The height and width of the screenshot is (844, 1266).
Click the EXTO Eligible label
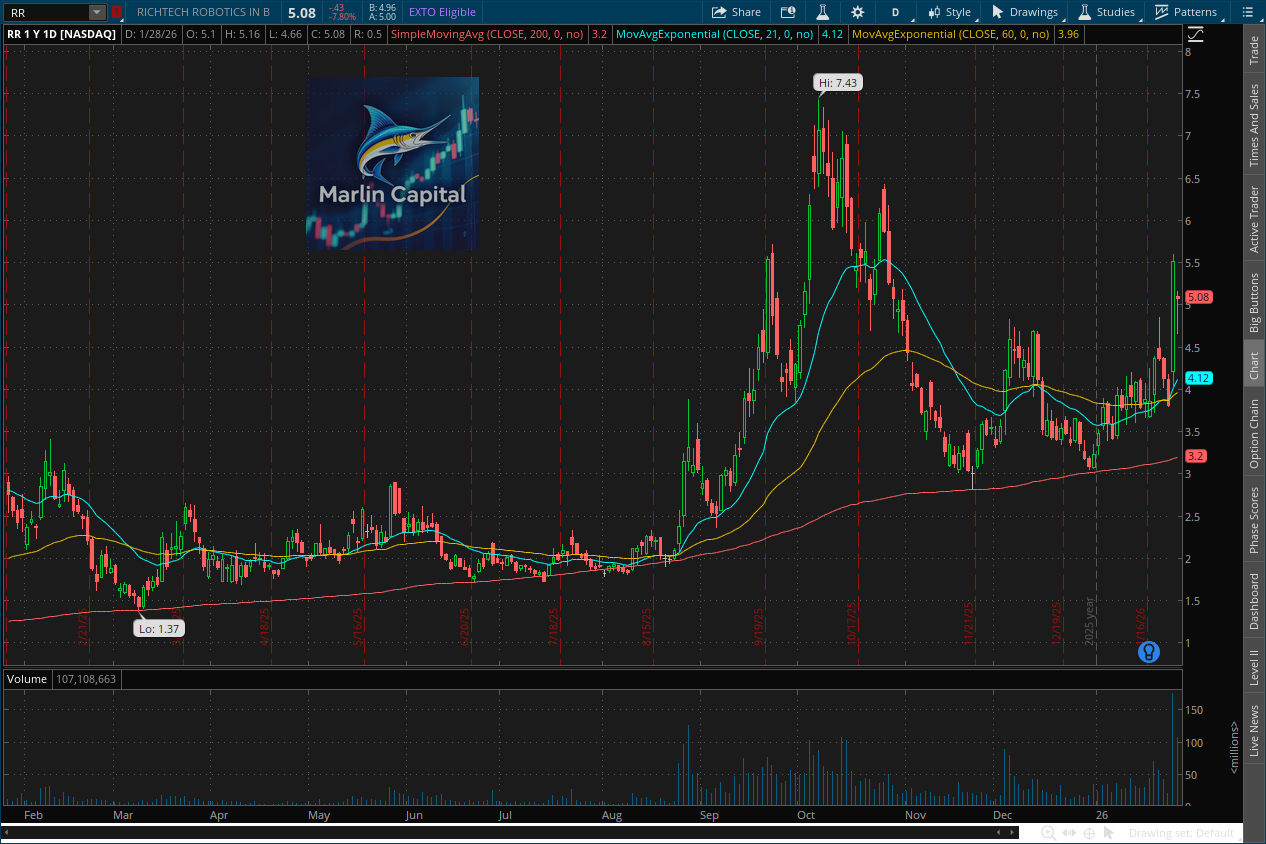tap(442, 12)
